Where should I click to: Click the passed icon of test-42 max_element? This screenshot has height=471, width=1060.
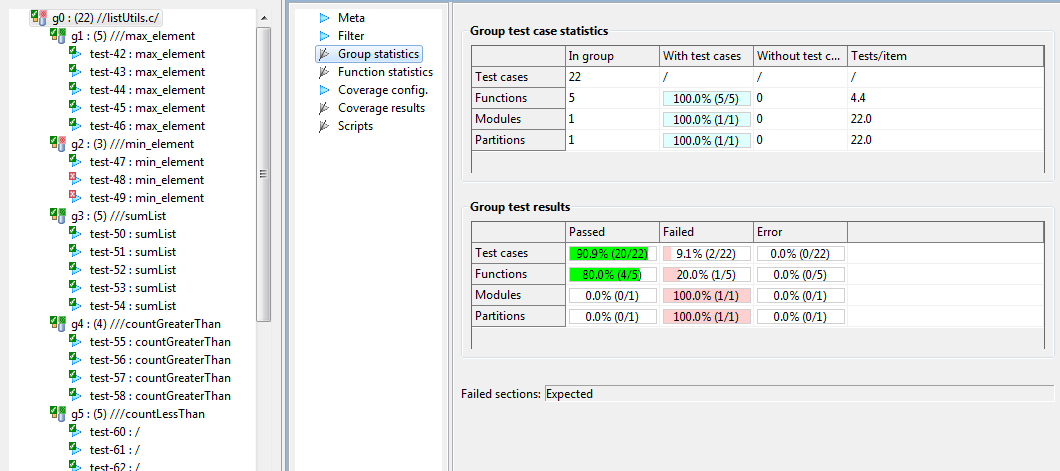pyautogui.click(x=75, y=53)
